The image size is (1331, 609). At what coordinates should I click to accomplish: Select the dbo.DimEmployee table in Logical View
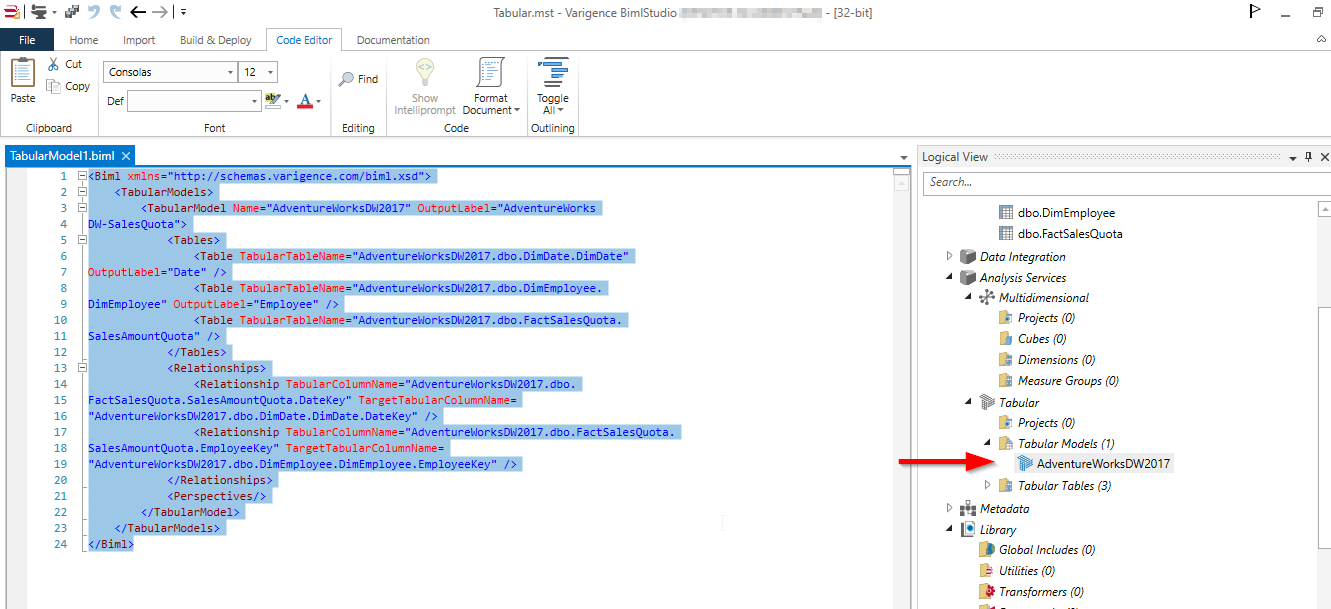point(1057,213)
